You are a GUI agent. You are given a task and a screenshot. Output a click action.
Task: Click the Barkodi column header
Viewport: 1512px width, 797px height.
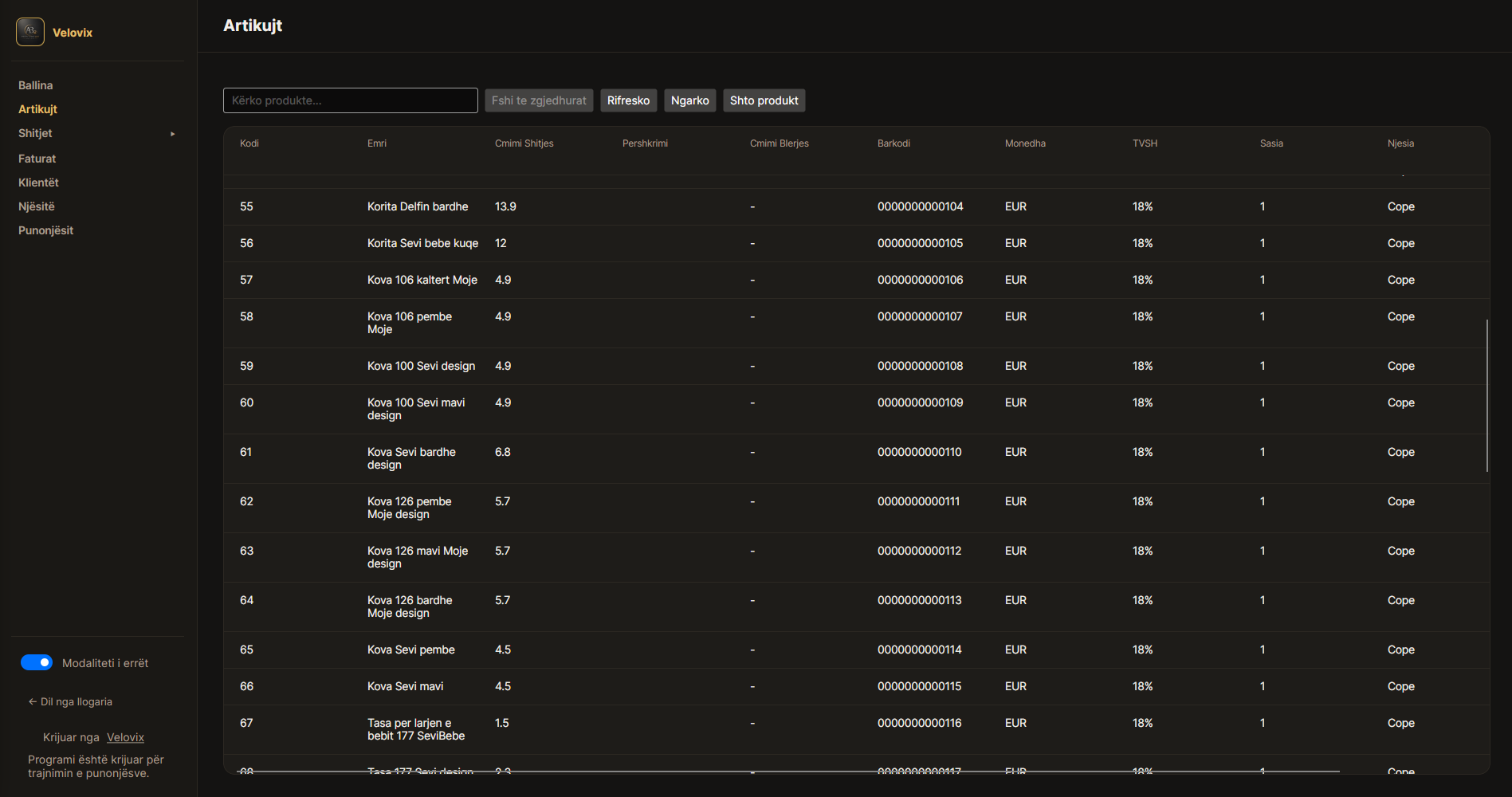(893, 143)
